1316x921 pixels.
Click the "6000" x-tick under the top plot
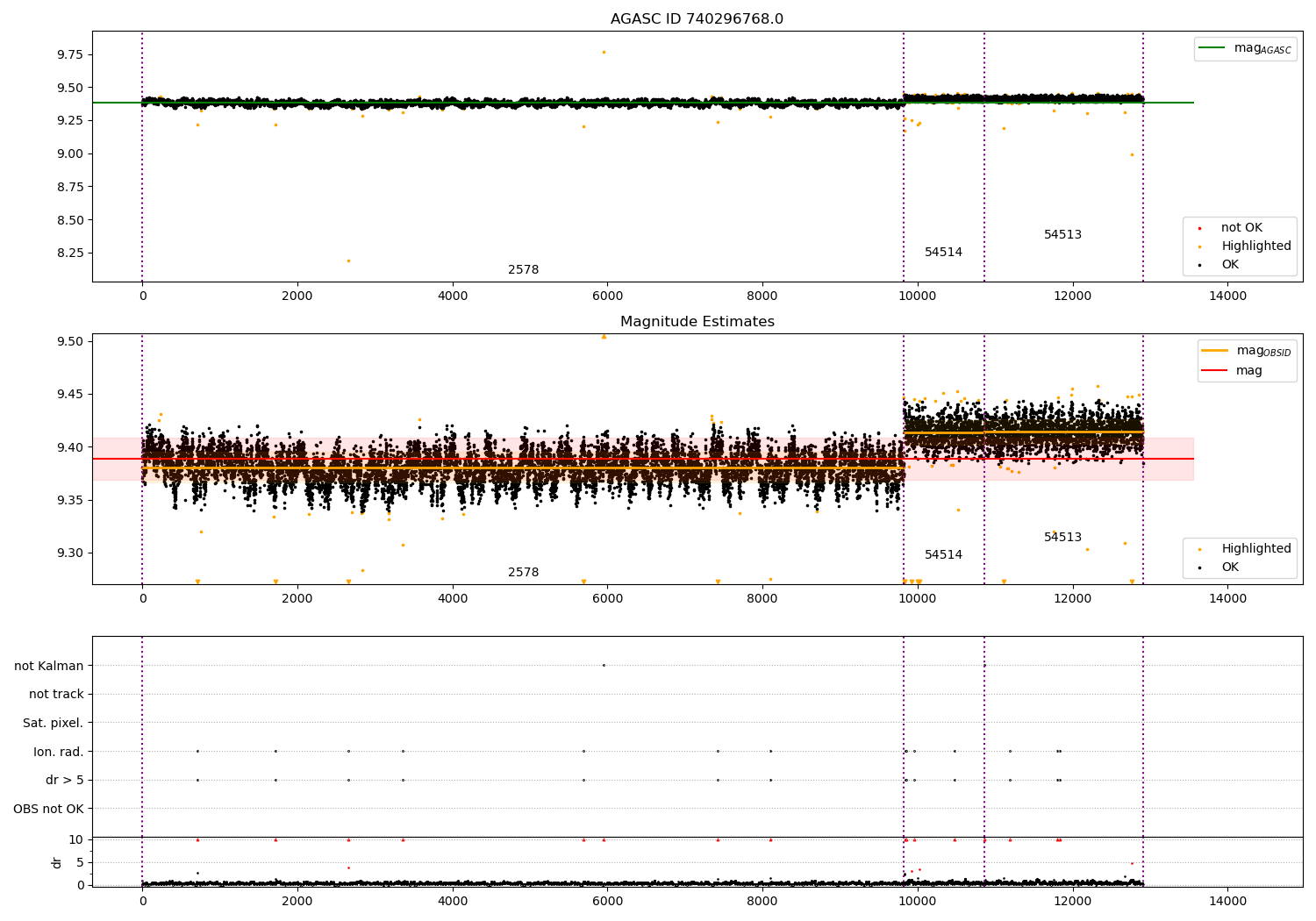[x=607, y=296]
